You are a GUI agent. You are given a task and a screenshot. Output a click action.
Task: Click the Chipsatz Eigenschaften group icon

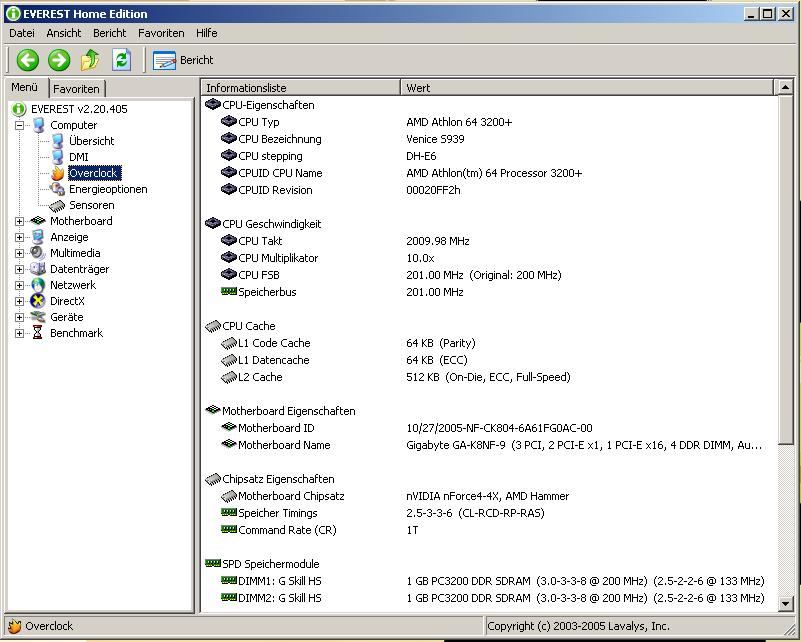pyautogui.click(x=213, y=479)
